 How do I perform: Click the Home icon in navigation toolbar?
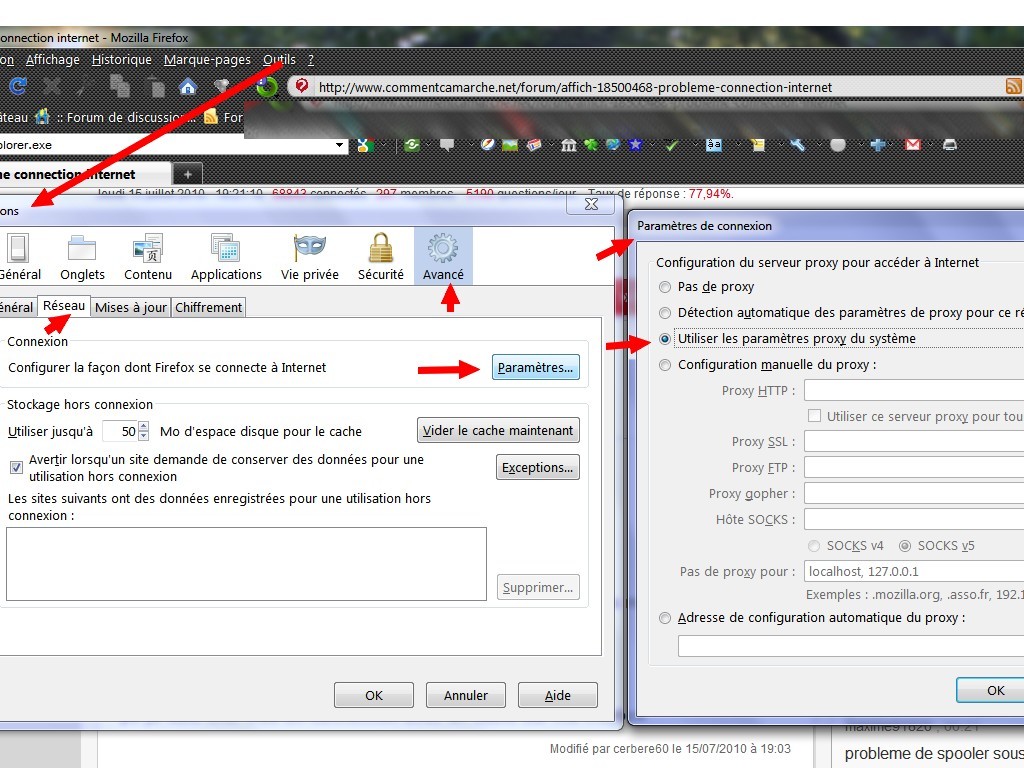pos(186,86)
